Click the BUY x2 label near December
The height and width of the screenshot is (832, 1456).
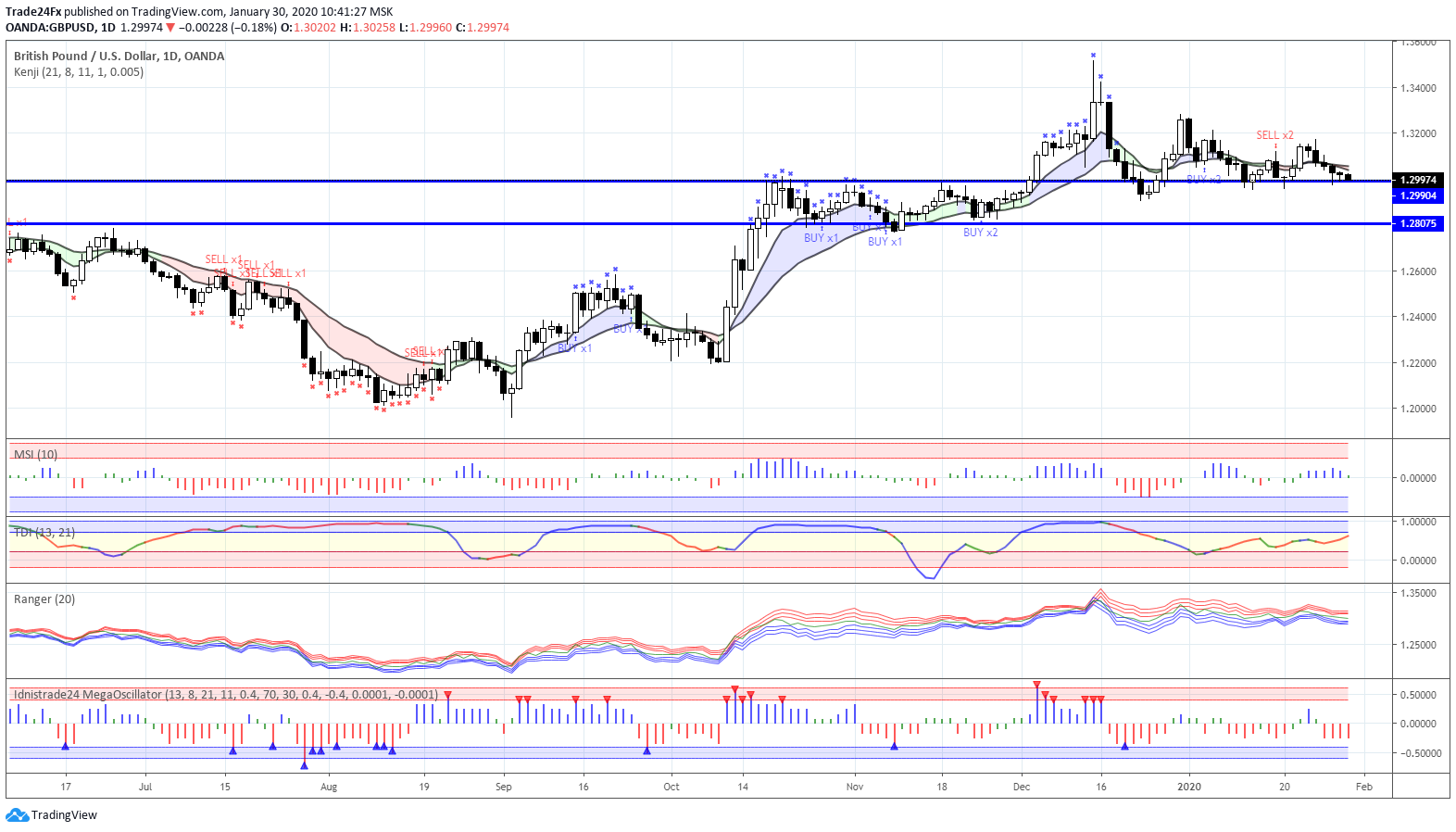[x=980, y=233]
